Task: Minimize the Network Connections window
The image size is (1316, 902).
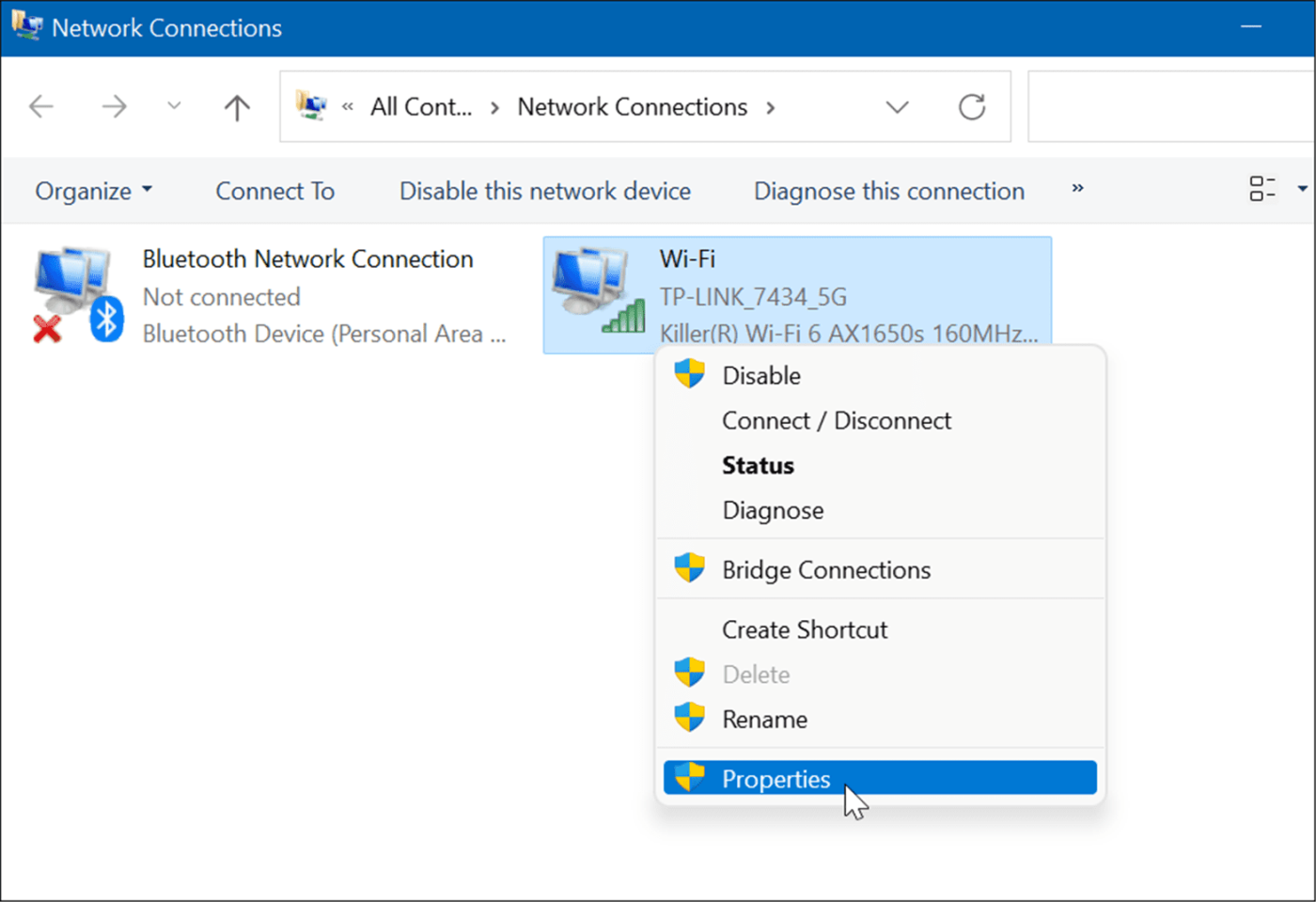Action: click(1251, 26)
